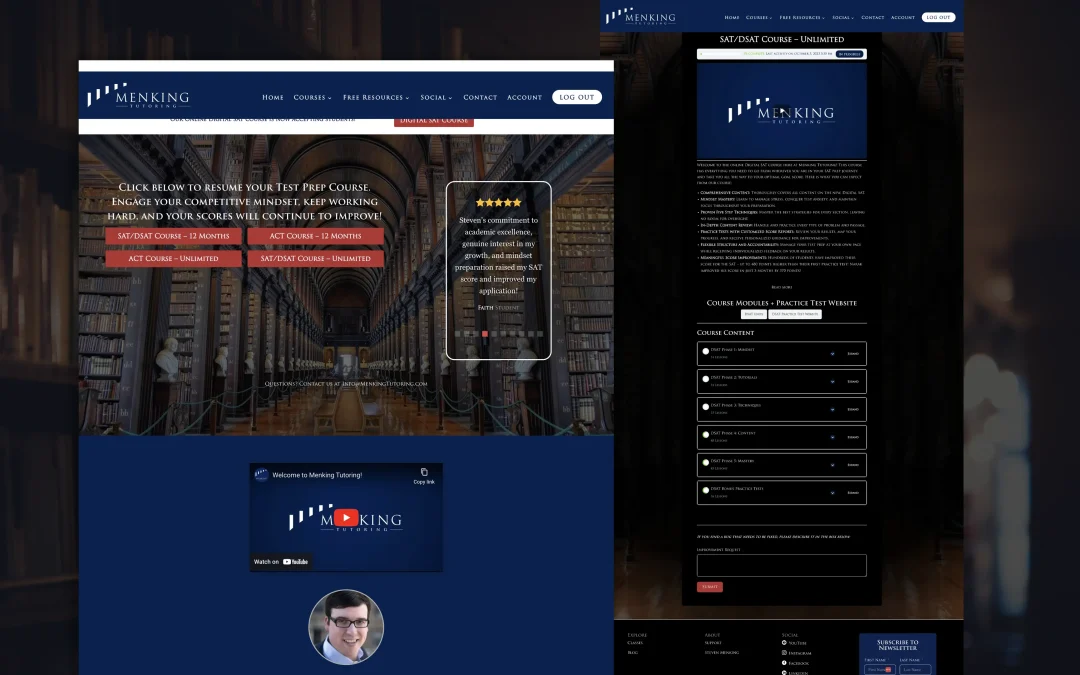1080x675 pixels.
Task: Click the Read more link under course description
Action: (x=782, y=287)
